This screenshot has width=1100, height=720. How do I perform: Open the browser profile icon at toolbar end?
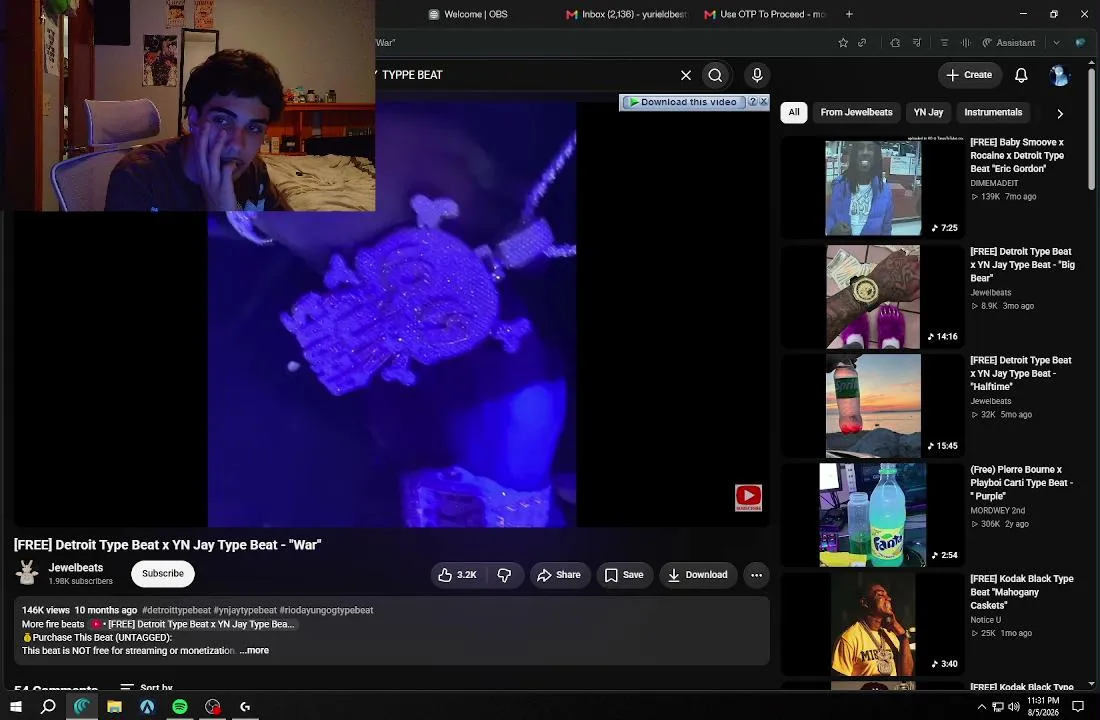(1080, 43)
